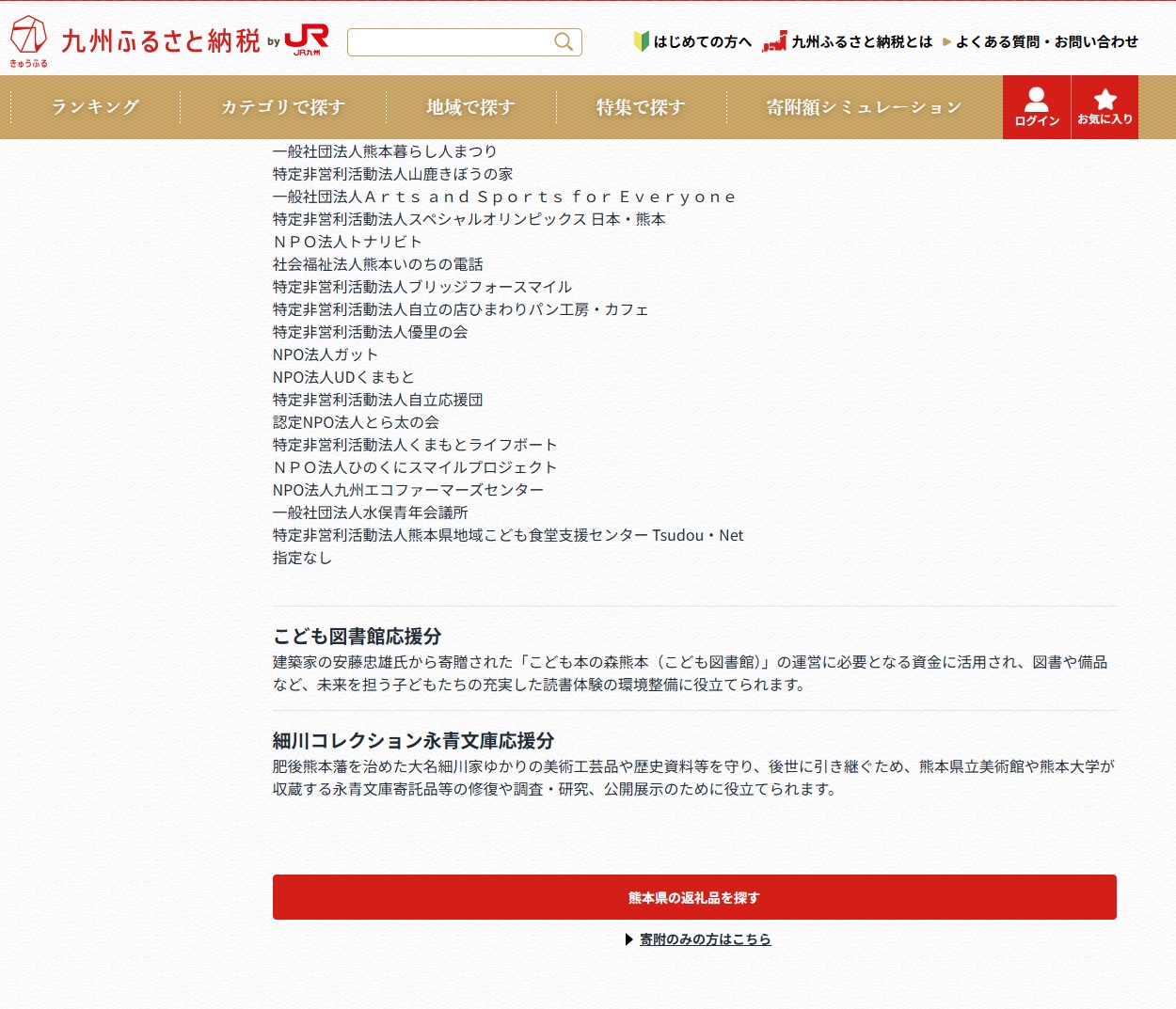This screenshot has height=1009, width=1176.
Task: Open the 地域で探す menu
Action: tap(470, 107)
